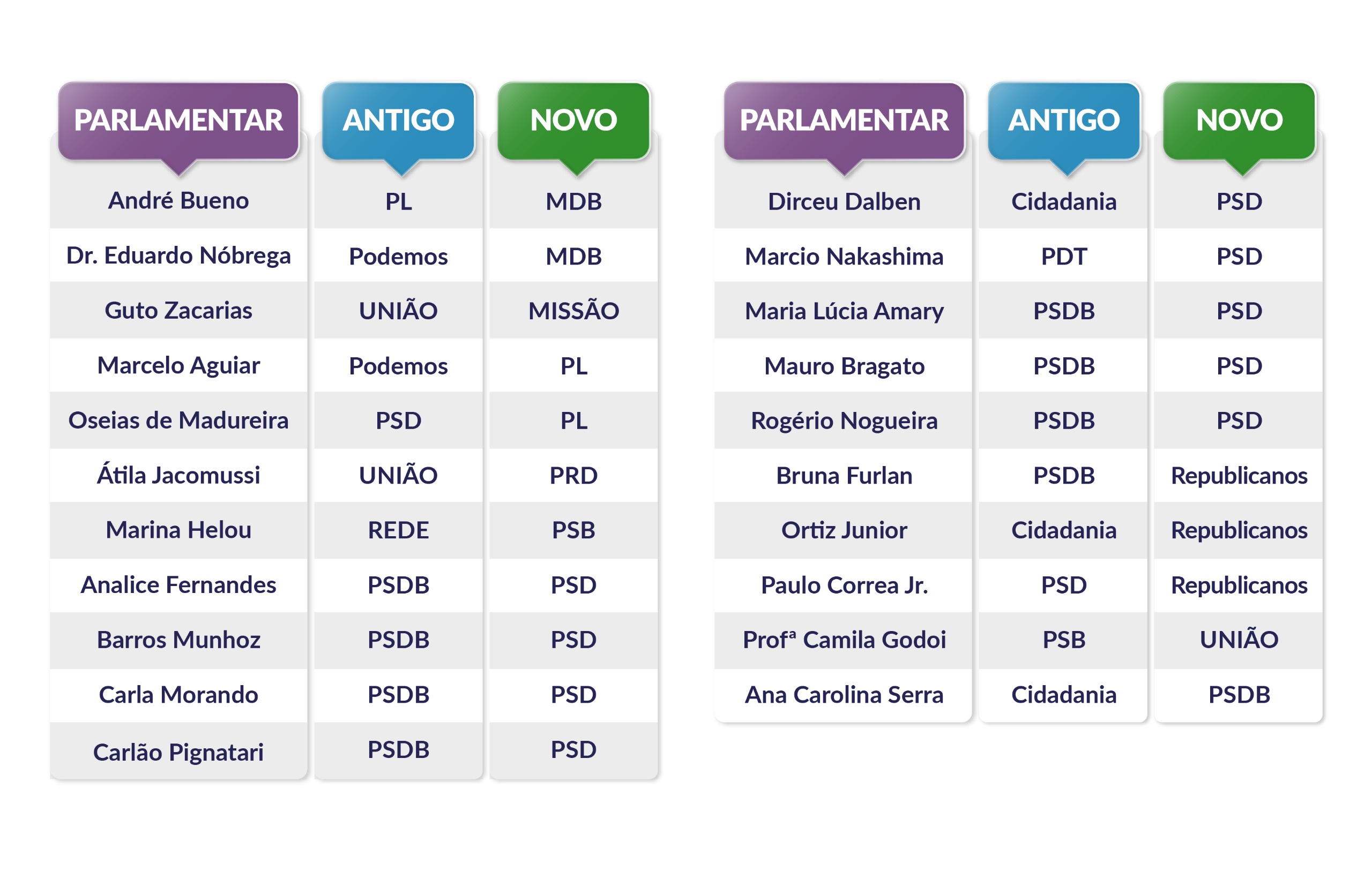Image resolution: width=1372 pixels, height=871 pixels.
Task: Select the Analice Fernandes name cell
Action: tap(178, 585)
